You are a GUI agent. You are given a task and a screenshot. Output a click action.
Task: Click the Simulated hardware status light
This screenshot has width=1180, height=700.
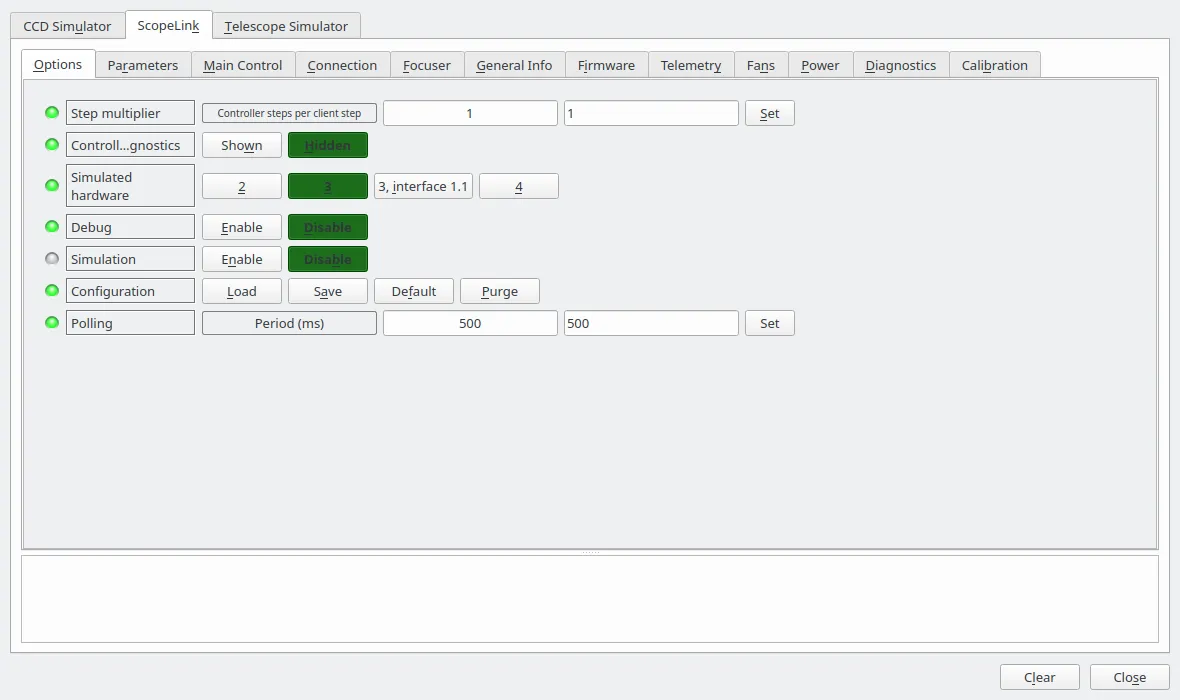[x=52, y=185]
